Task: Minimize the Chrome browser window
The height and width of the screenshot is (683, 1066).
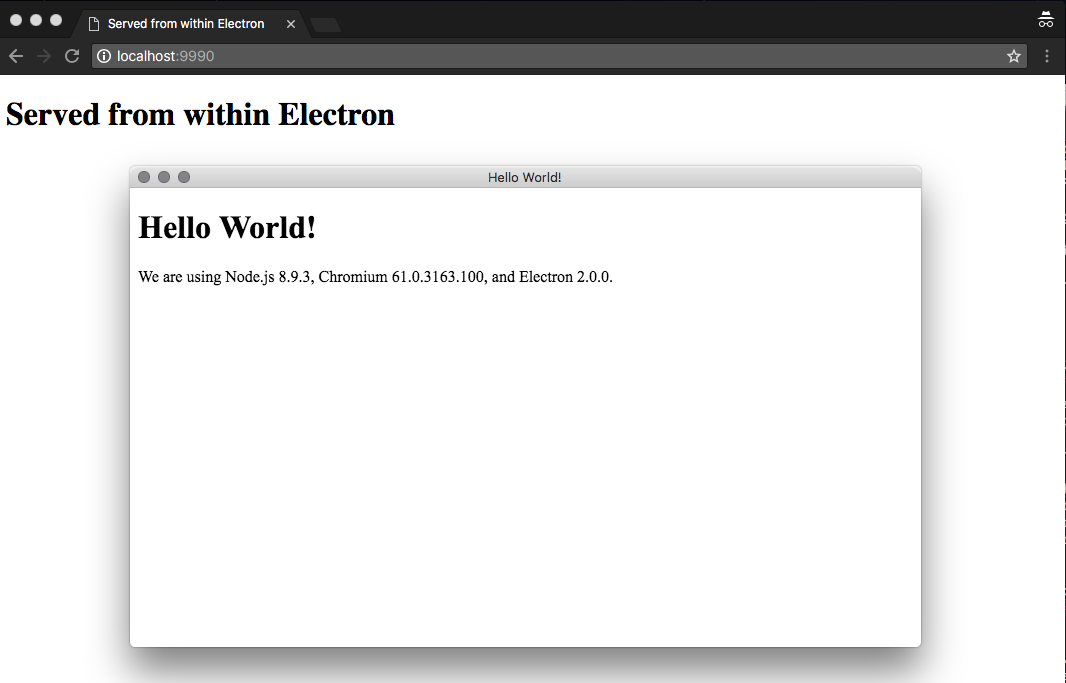Action: click(x=36, y=20)
